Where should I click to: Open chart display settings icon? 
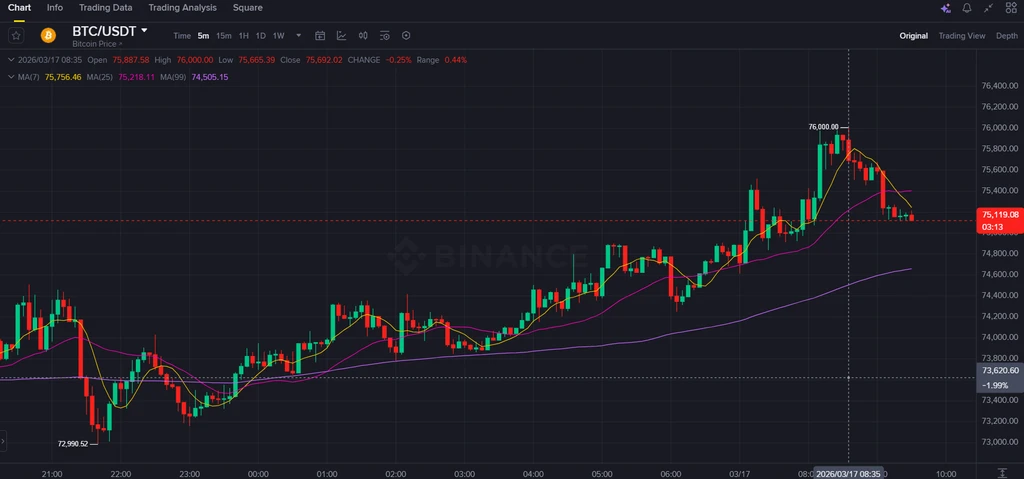coord(385,36)
